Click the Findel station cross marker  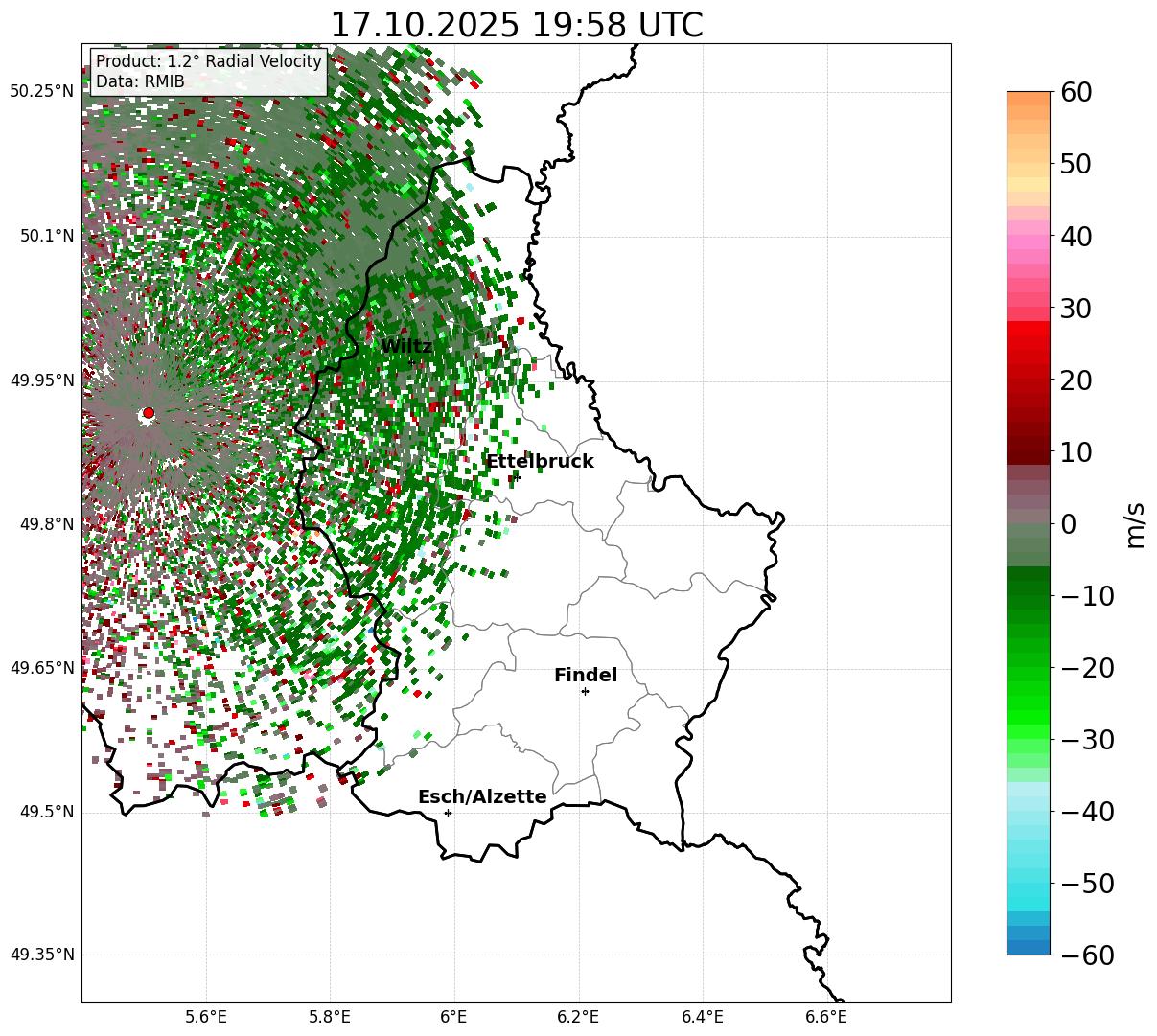tap(585, 691)
